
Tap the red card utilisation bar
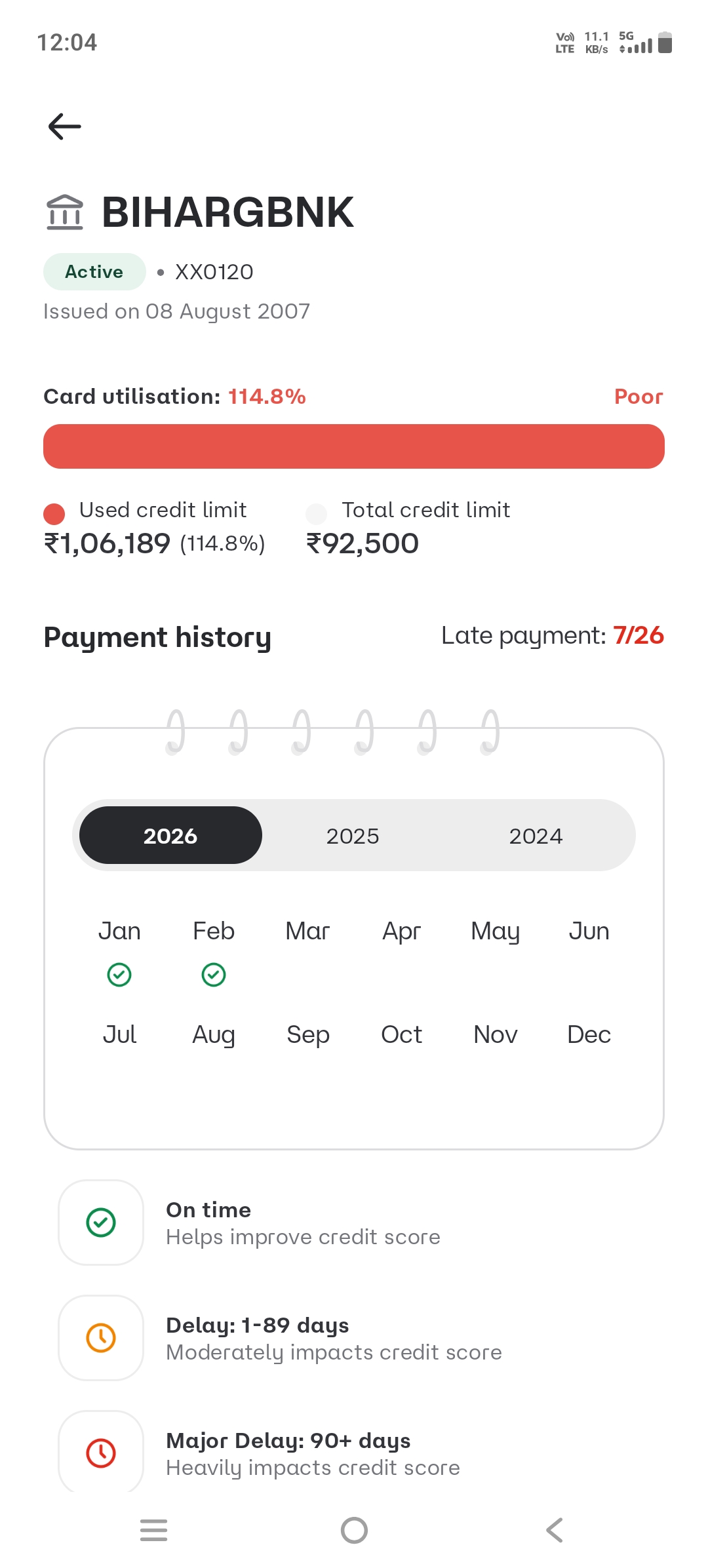(x=354, y=446)
